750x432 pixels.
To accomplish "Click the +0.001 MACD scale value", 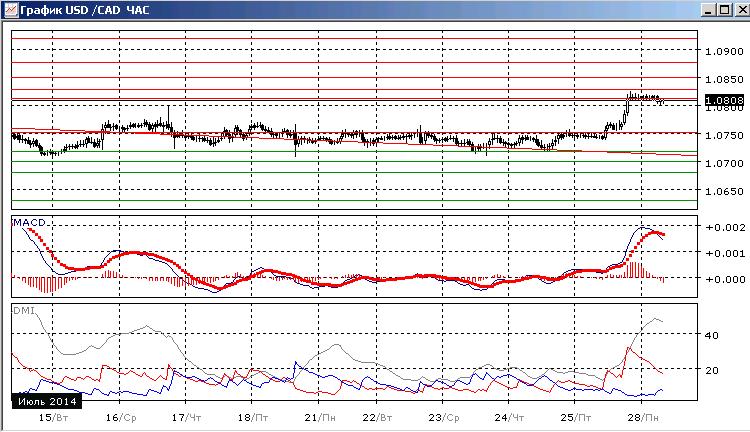I will tap(726, 253).
